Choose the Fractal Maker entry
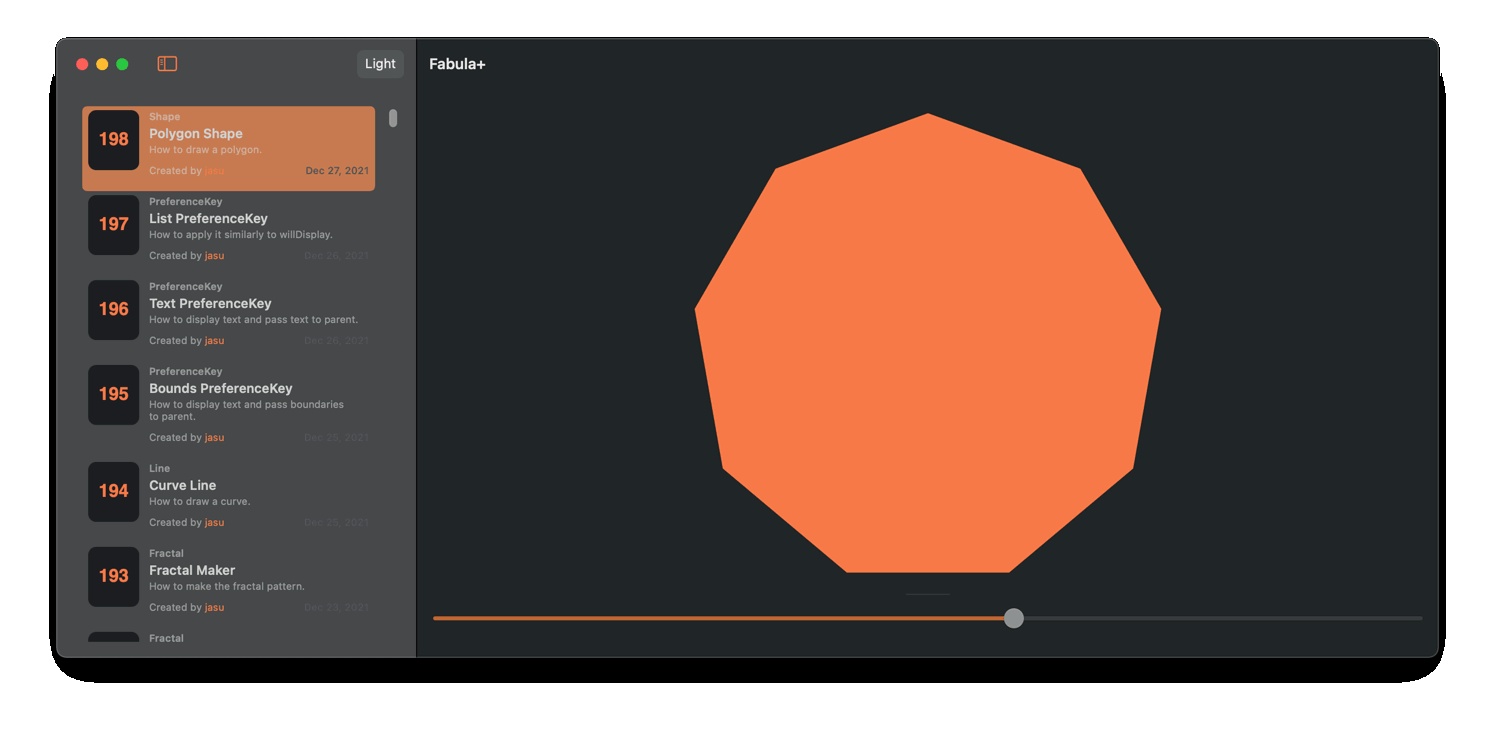Screen dimensions: 1495x732 [192, 571]
